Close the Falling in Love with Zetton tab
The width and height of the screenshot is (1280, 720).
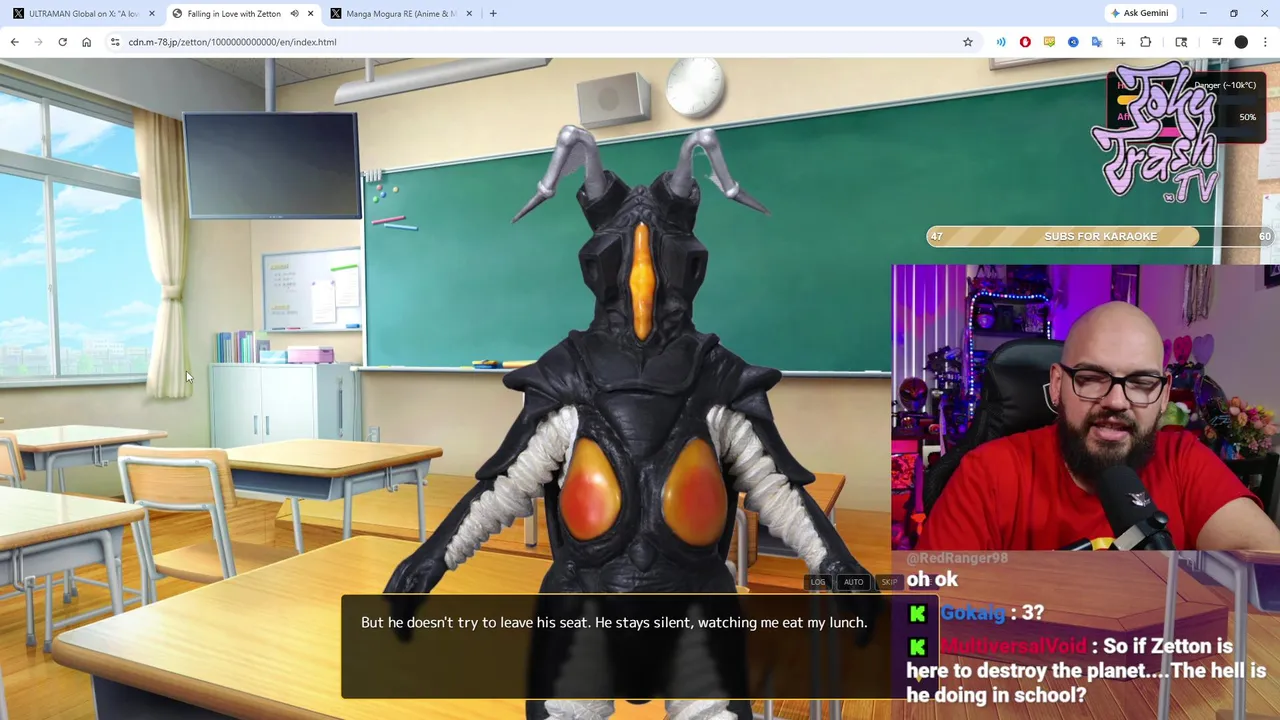(310, 14)
